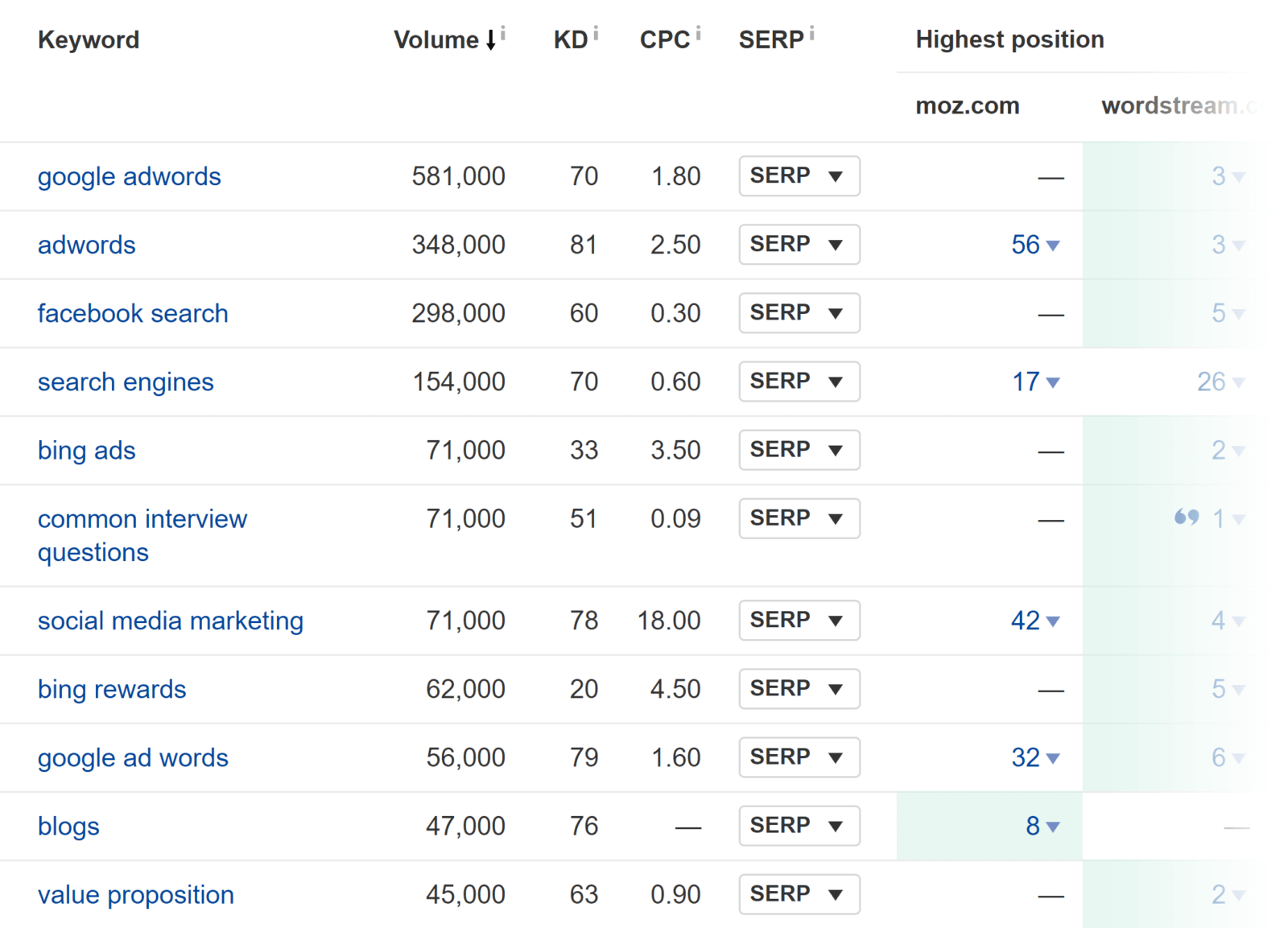Image resolution: width=1288 pixels, height=928 pixels.
Task: Open SERP dropdown for bing rewards
Action: (799, 689)
